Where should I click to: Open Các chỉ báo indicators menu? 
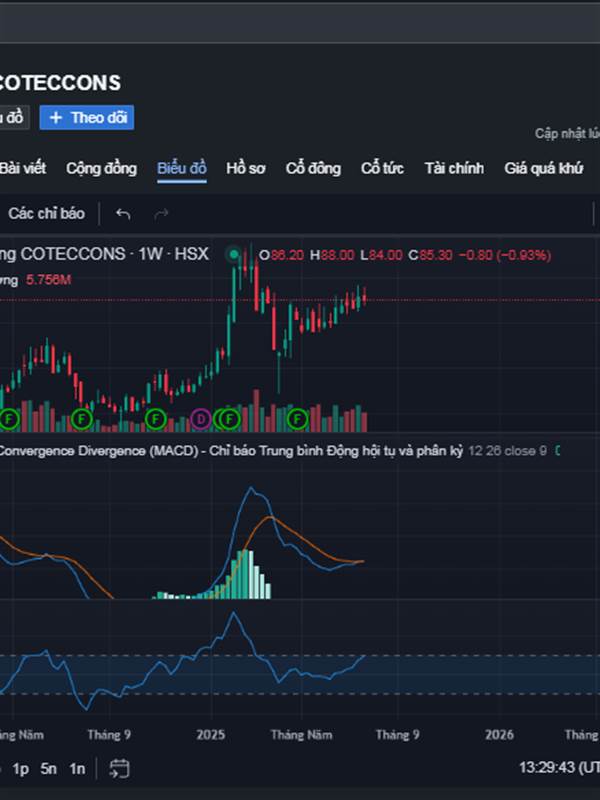46,213
